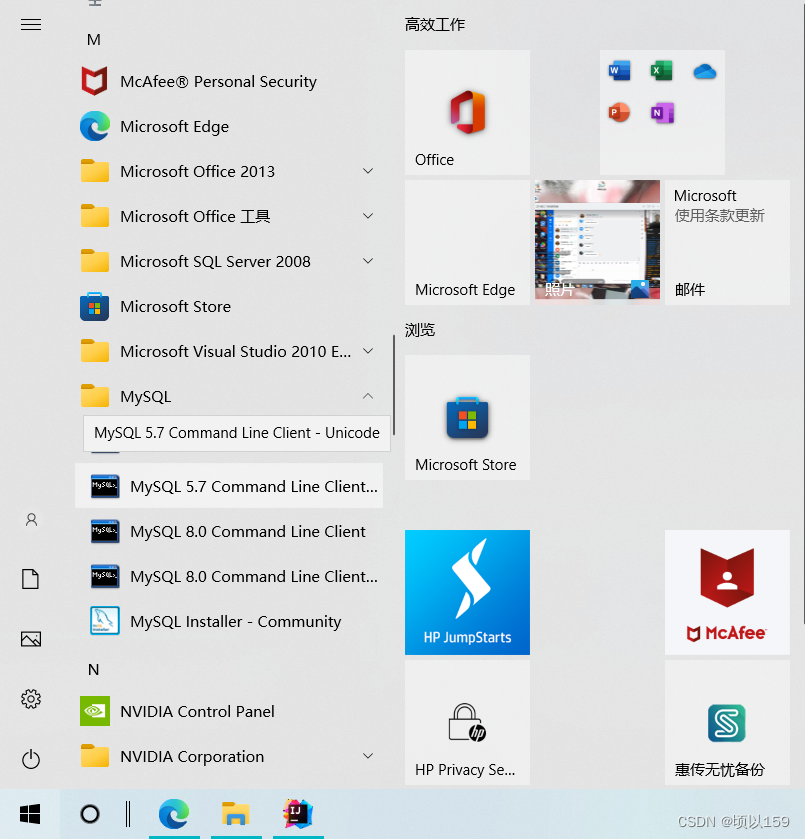Select MySQL 5.7 Command Line Client entry
Image resolution: width=805 pixels, height=839 pixels.
point(229,486)
